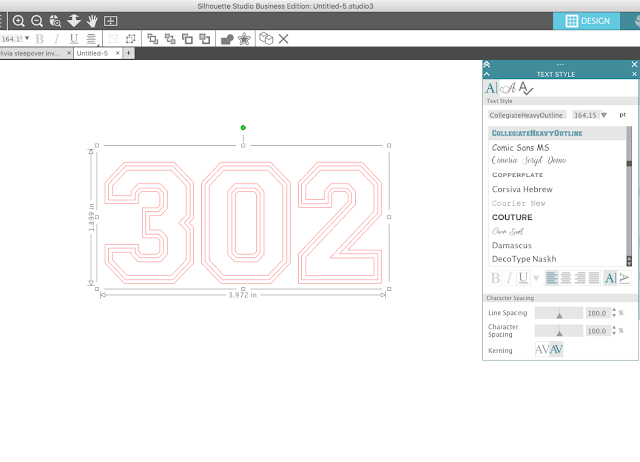640x462 pixels.
Task: Switch to the DESIGN tab
Action: pyautogui.click(x=587, y=21)
